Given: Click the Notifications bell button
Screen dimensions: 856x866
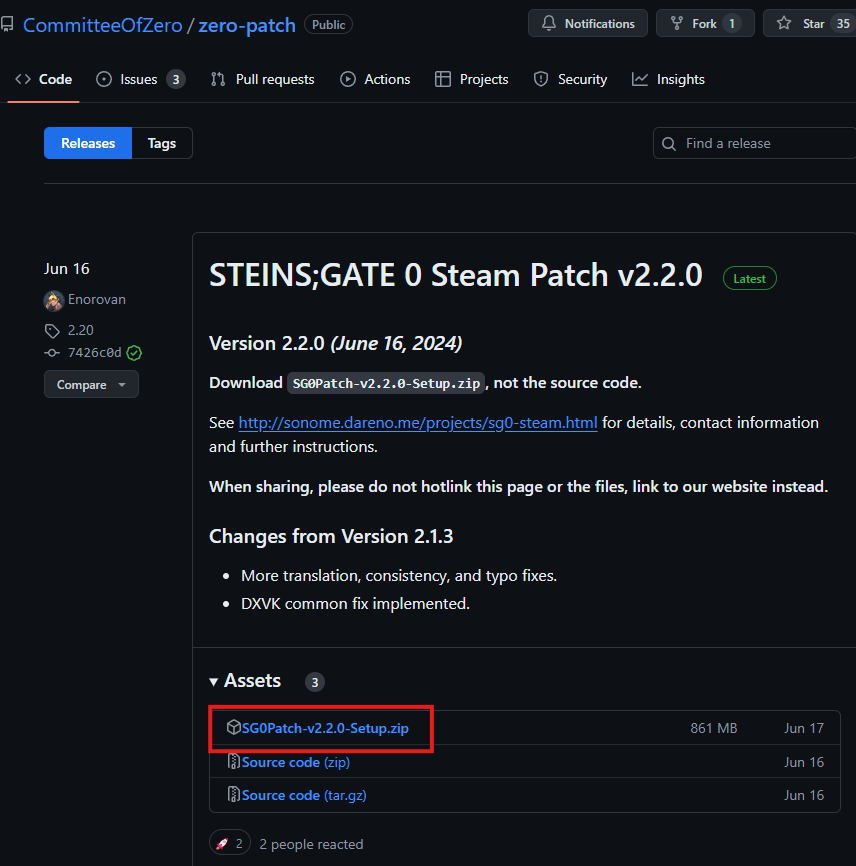Looking at the screenshot, I should click(588, 23).
